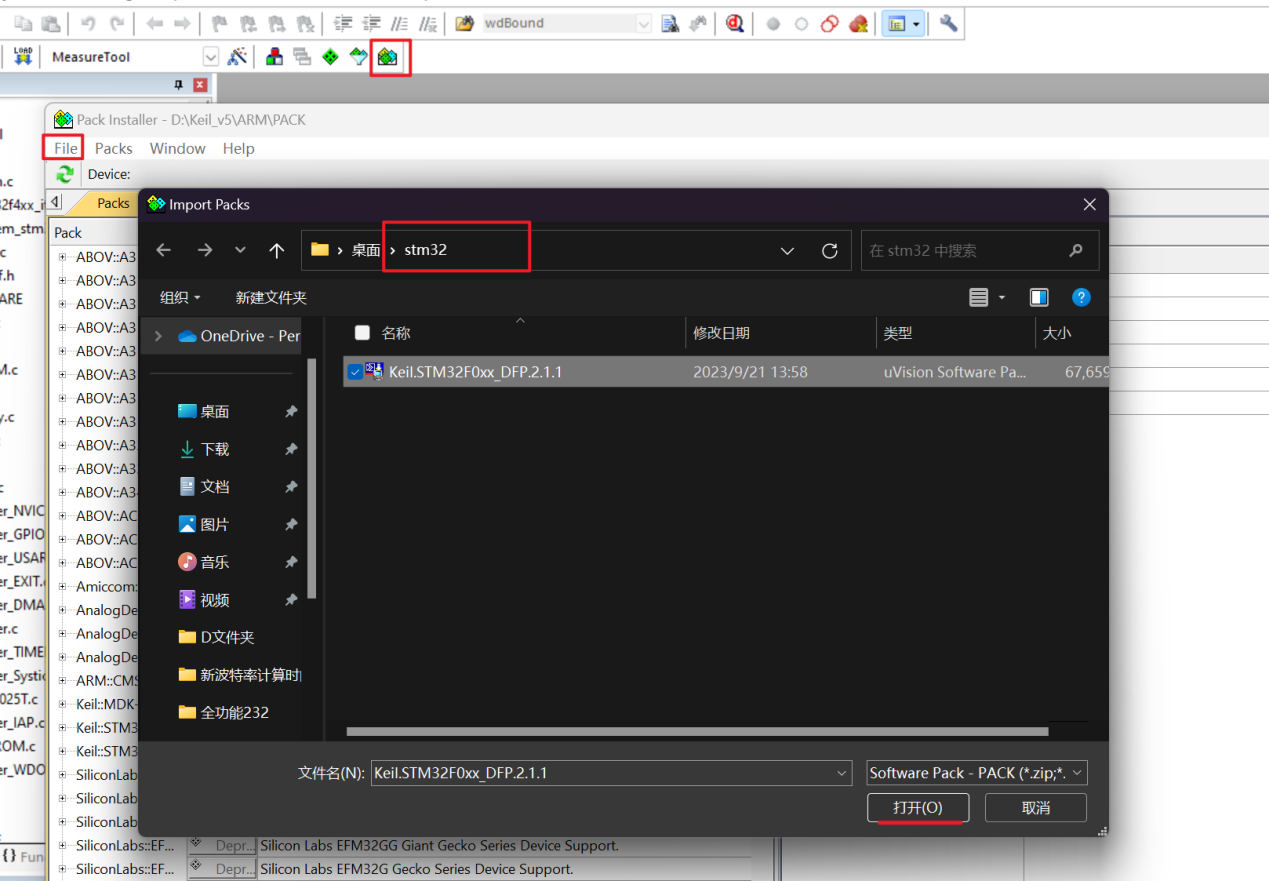Expand the OneDrive tree node
The width and height of the screenshot is (1269, 881).
pos(158,336)
